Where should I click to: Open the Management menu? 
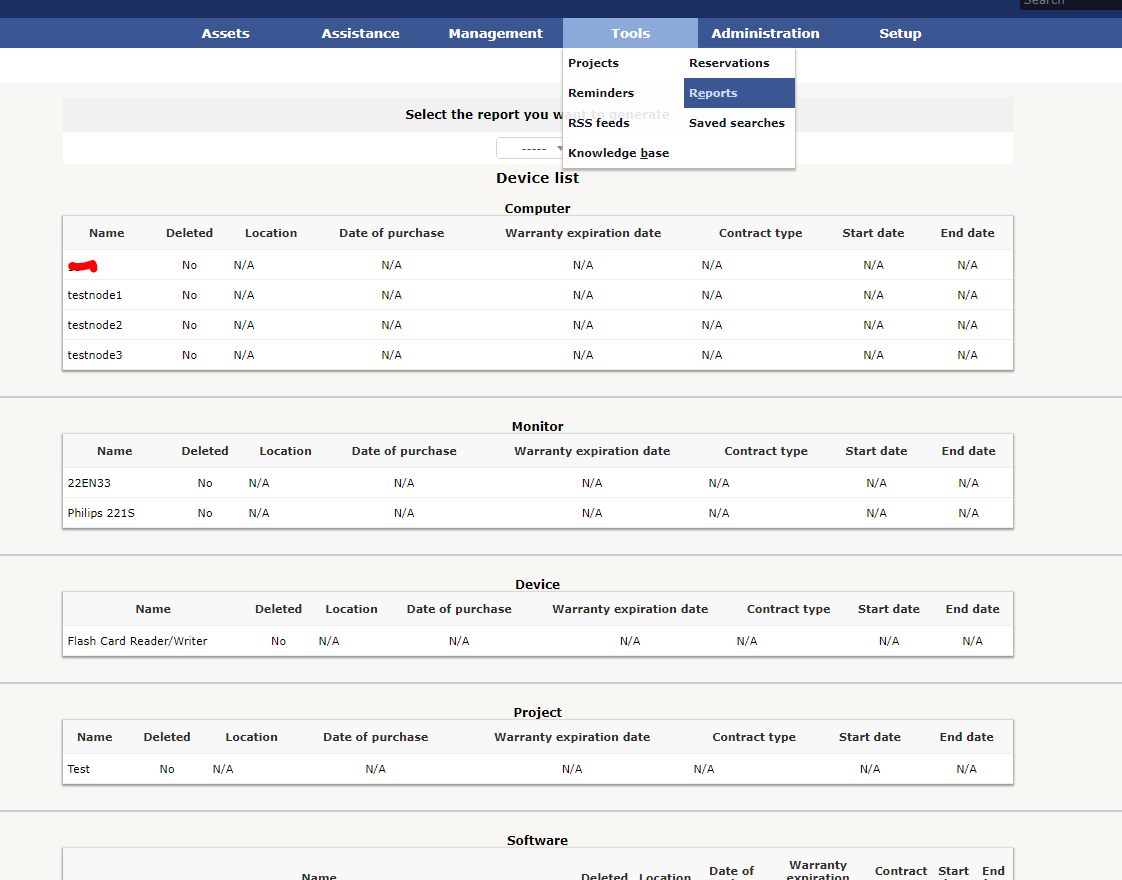point(495,34)
